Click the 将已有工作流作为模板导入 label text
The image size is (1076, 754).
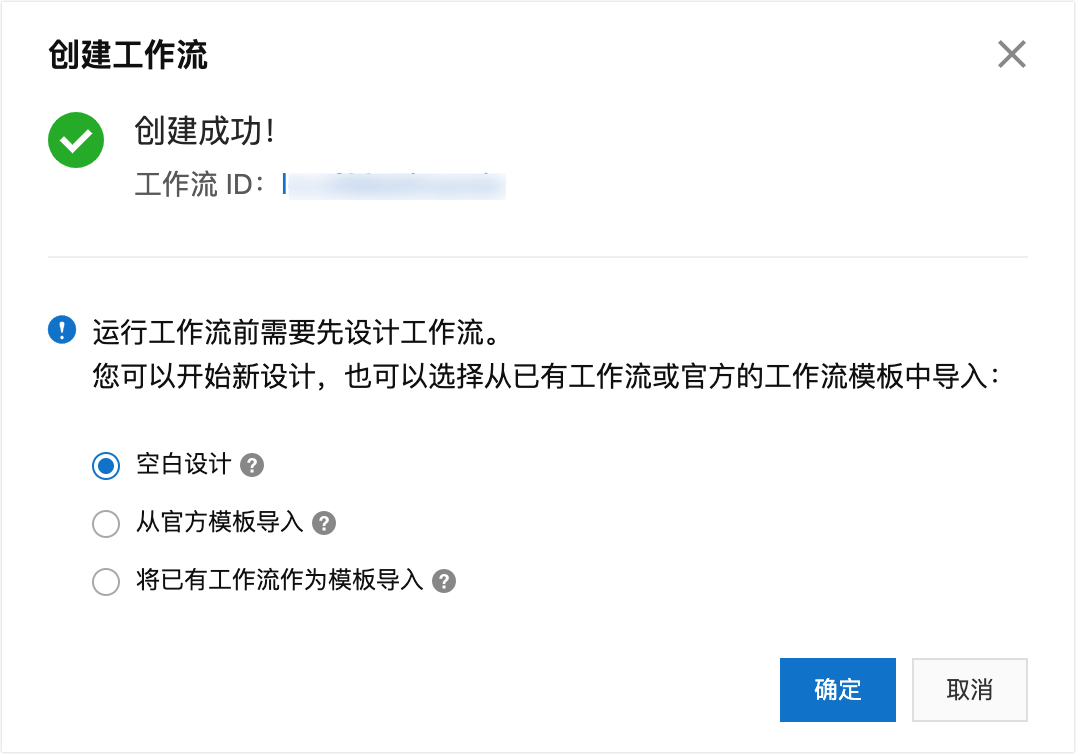[279, 581]
